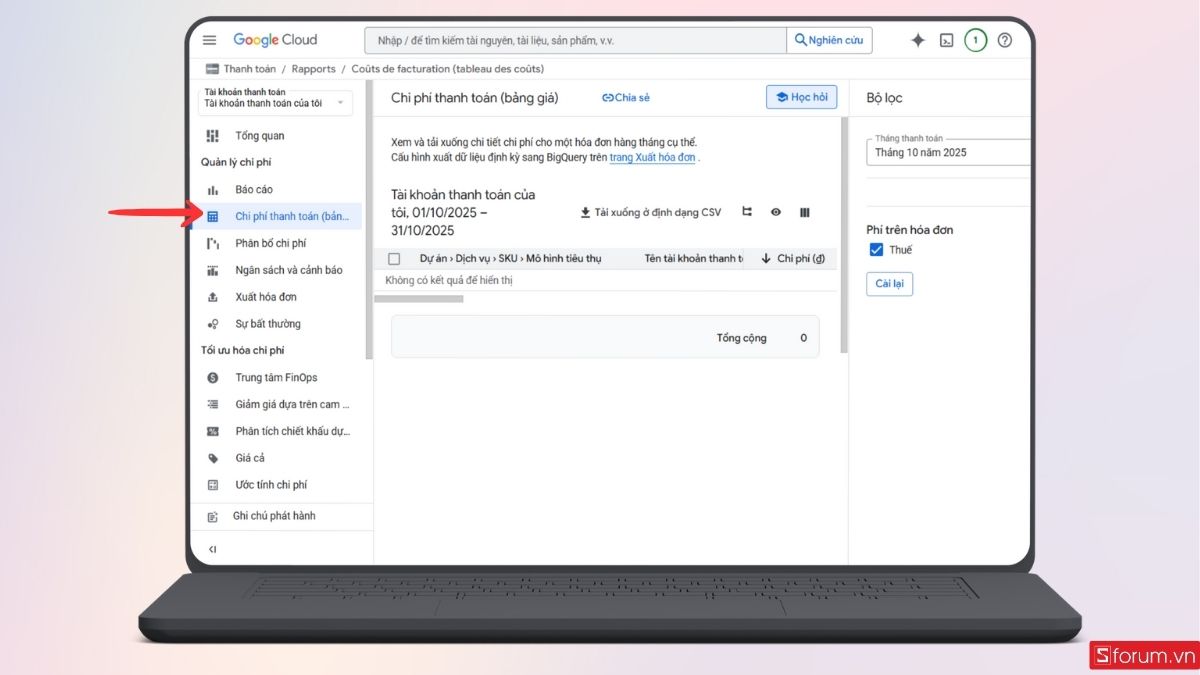Click the Dự án › Dịch vụ › SKU header

pos(510,259)
